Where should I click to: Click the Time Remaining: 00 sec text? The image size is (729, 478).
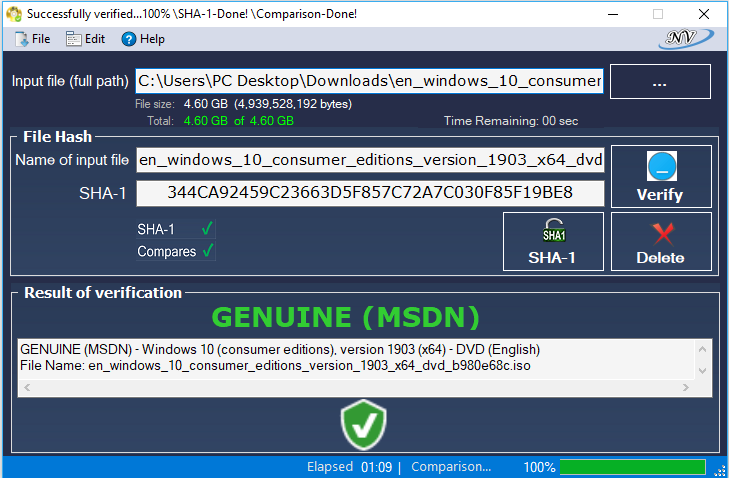coord(511,121)
